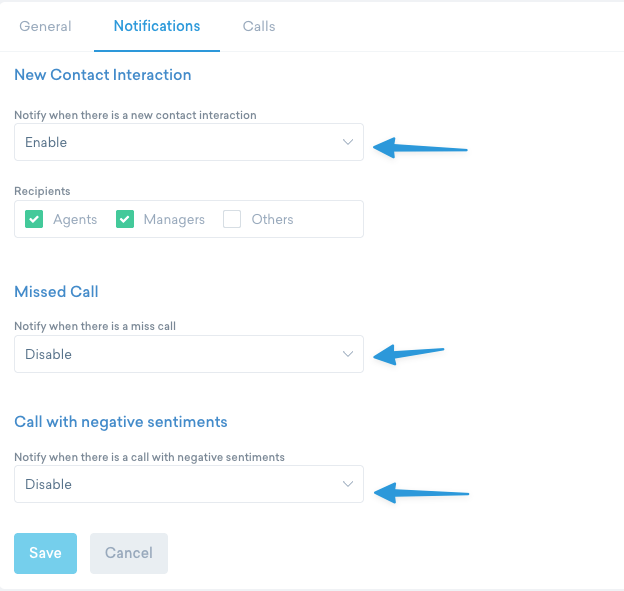Enable the Others recipient checkbox

[233, 219]
